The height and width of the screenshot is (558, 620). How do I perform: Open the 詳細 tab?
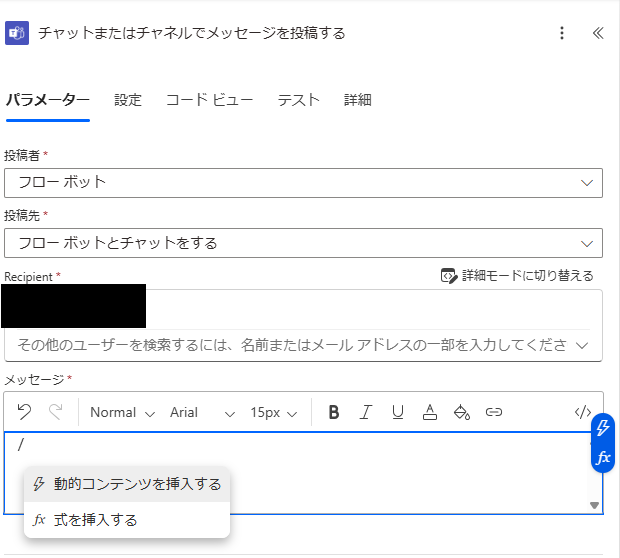pos(357,100)
